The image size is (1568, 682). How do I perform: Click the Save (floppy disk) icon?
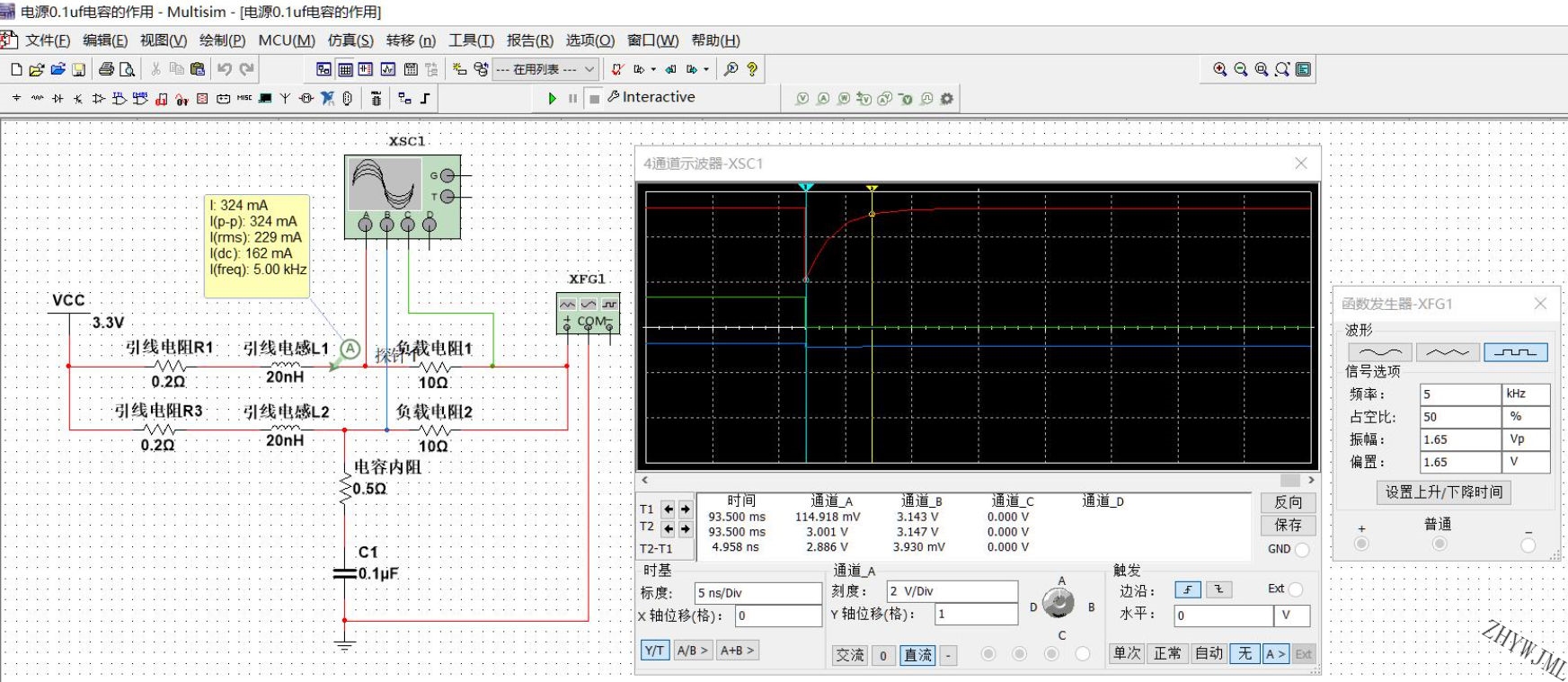[79, 69]
